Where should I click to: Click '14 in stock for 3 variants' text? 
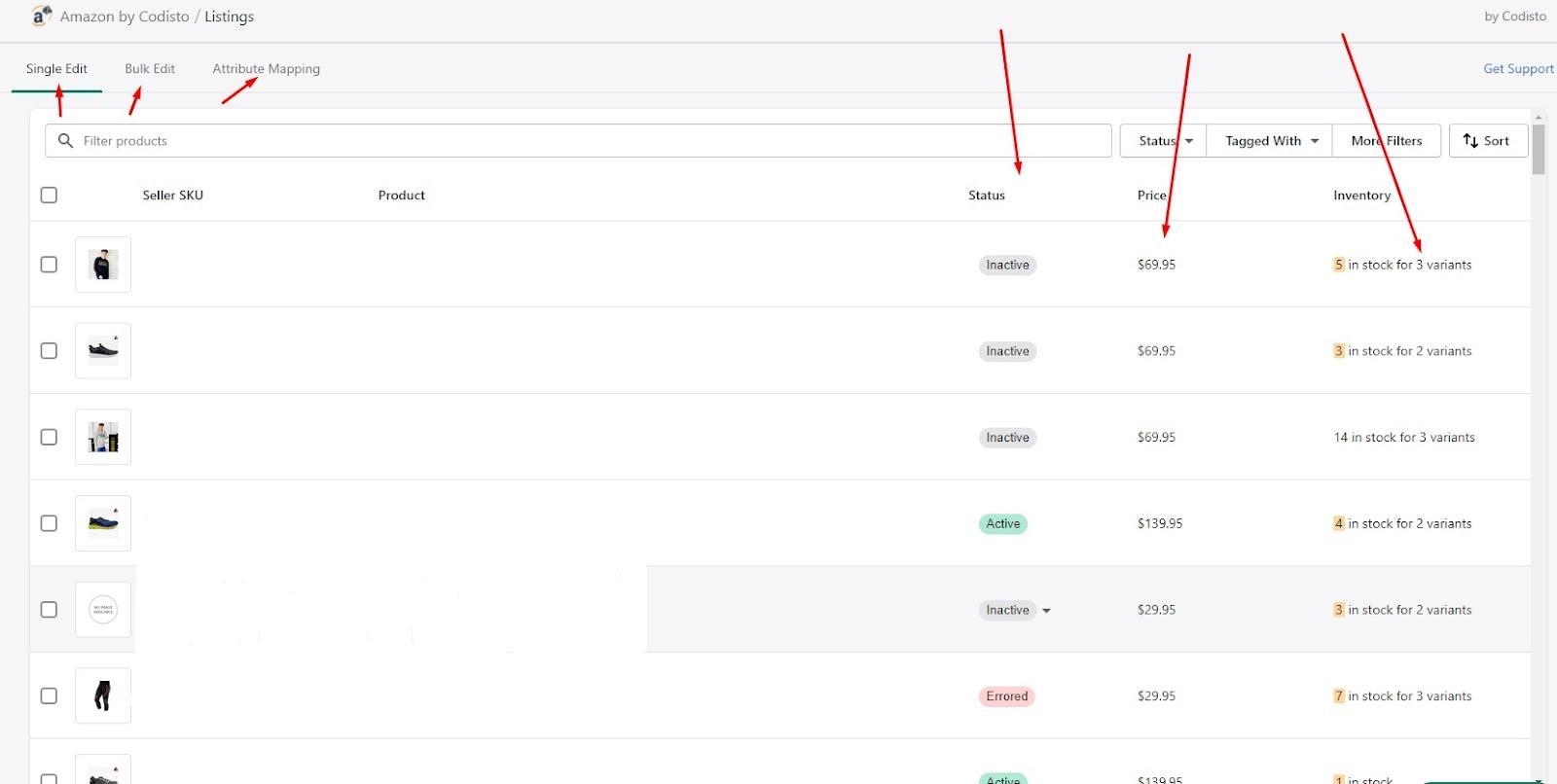[1404, 438]
